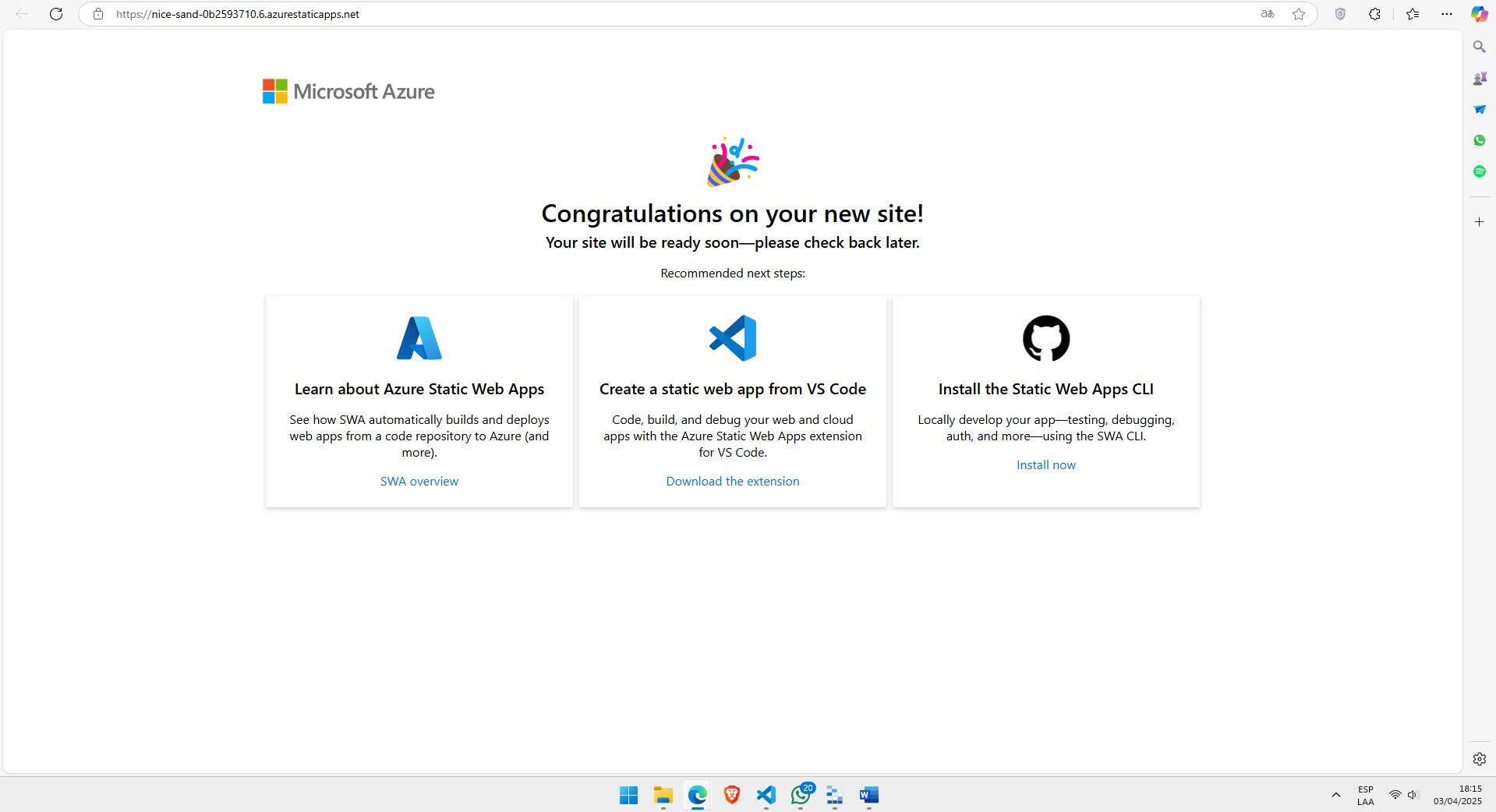
Task: Click the Install now link
Action: point(1045,465)
